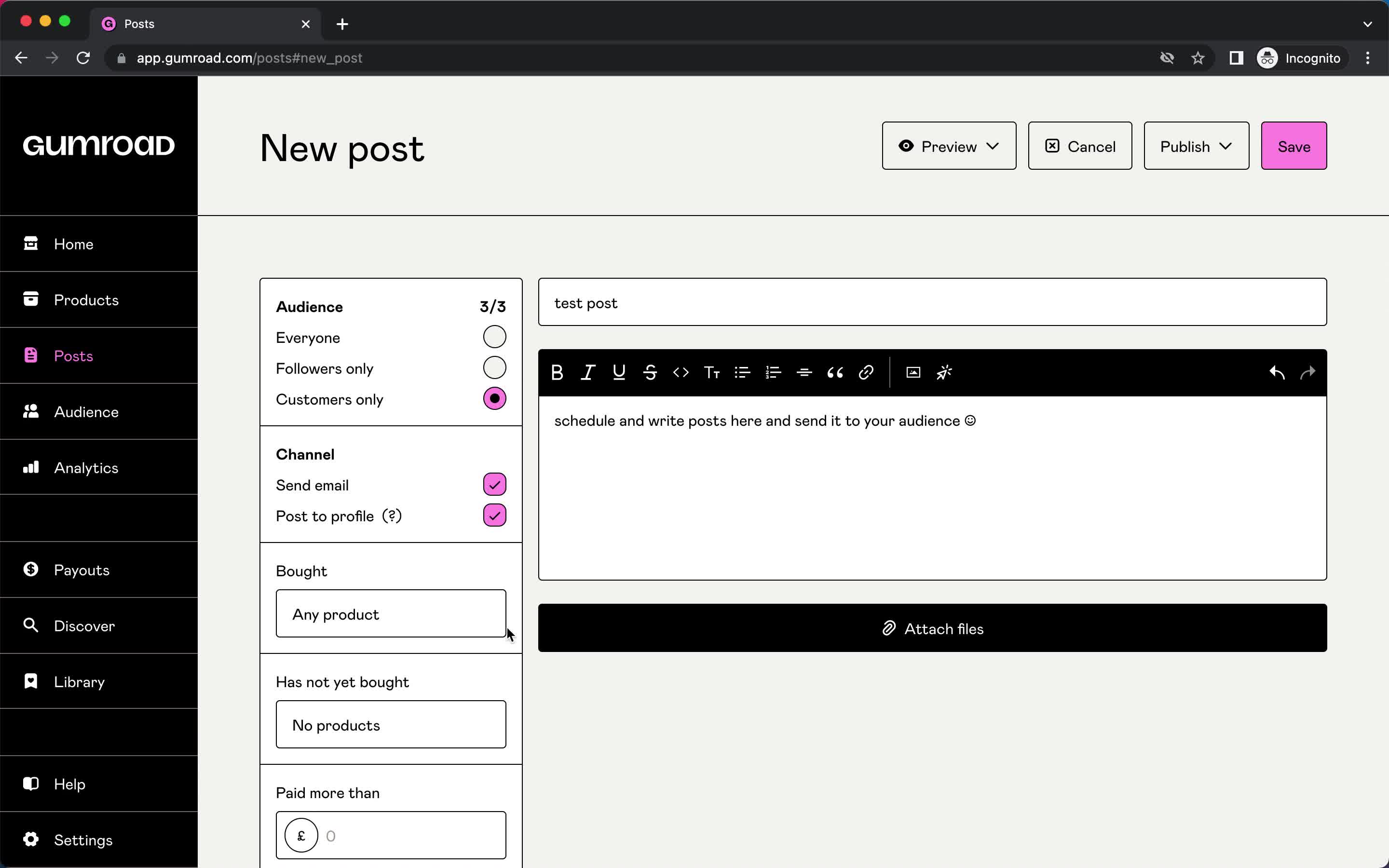Open Posts in the sidebar
Image resolution: width=1389 pixels, height=868 pixels.
99,356
